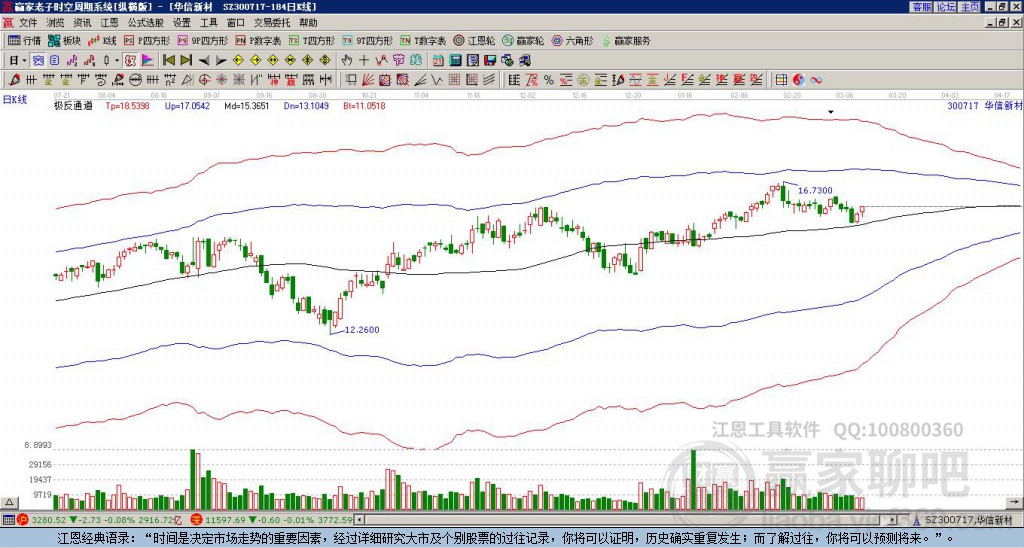Click the Tp=18.5398 indicator value
Viewport: 1024px width, 548px height.
(x=127, y=105)
